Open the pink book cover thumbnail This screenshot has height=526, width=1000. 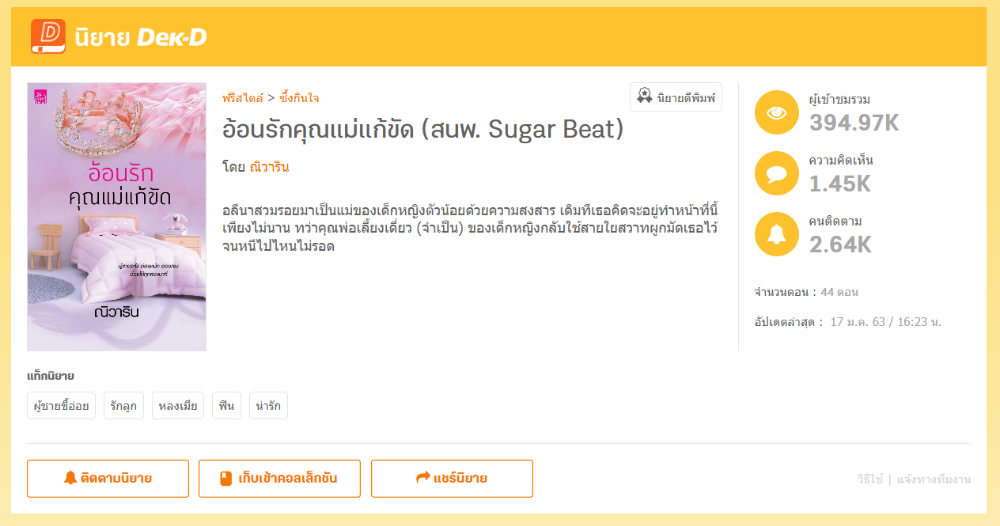coord(117,216)
